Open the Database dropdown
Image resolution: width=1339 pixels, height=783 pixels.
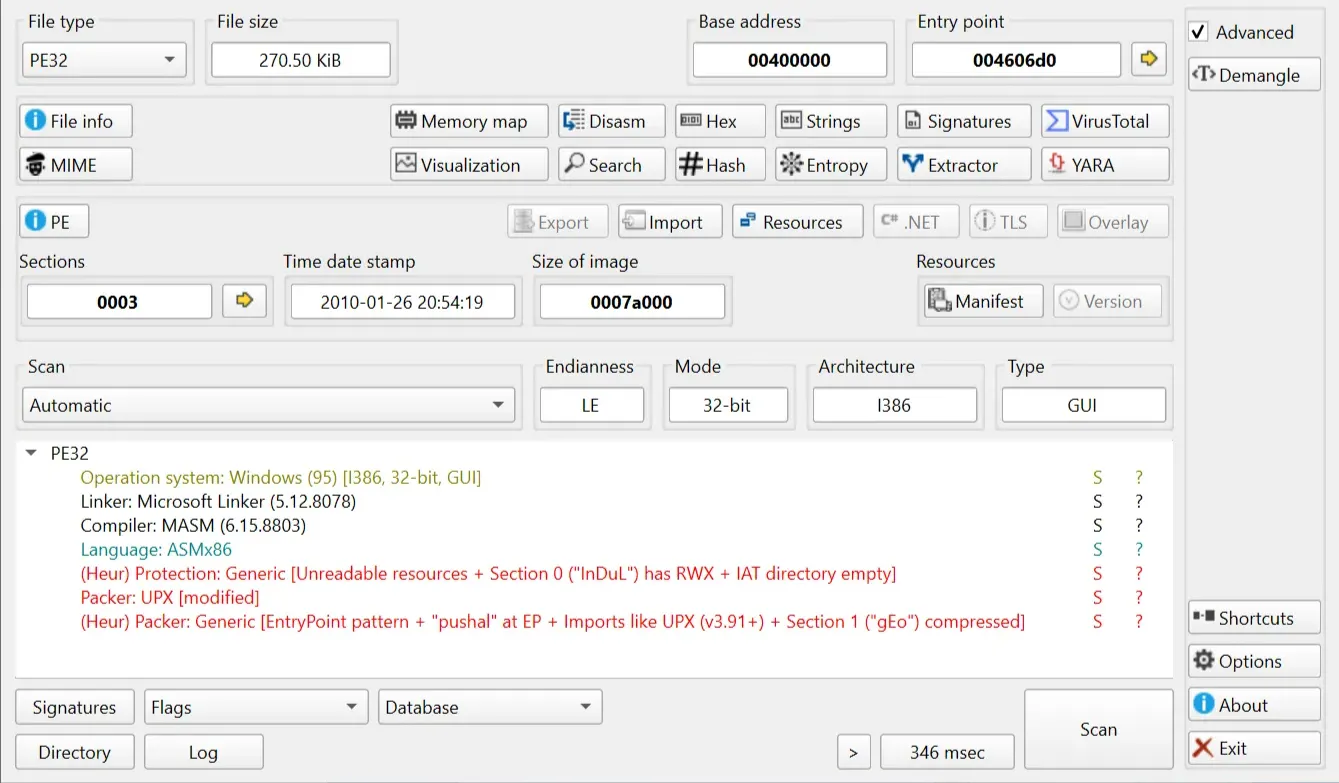tap(489, 707)
